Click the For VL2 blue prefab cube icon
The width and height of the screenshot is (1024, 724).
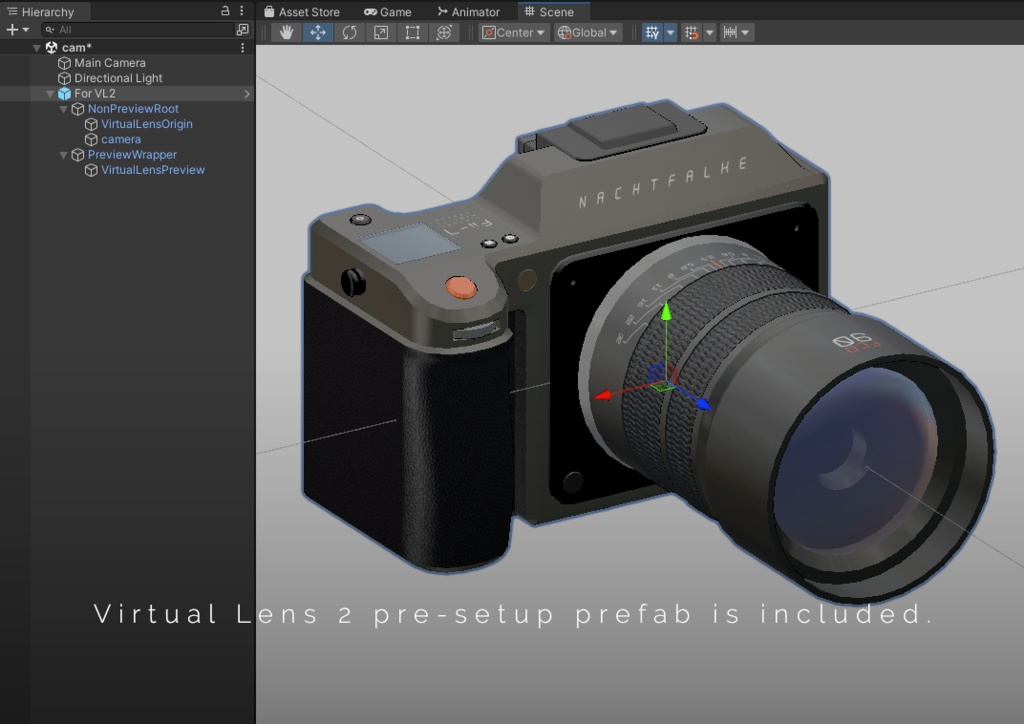(x=64, y=94)
